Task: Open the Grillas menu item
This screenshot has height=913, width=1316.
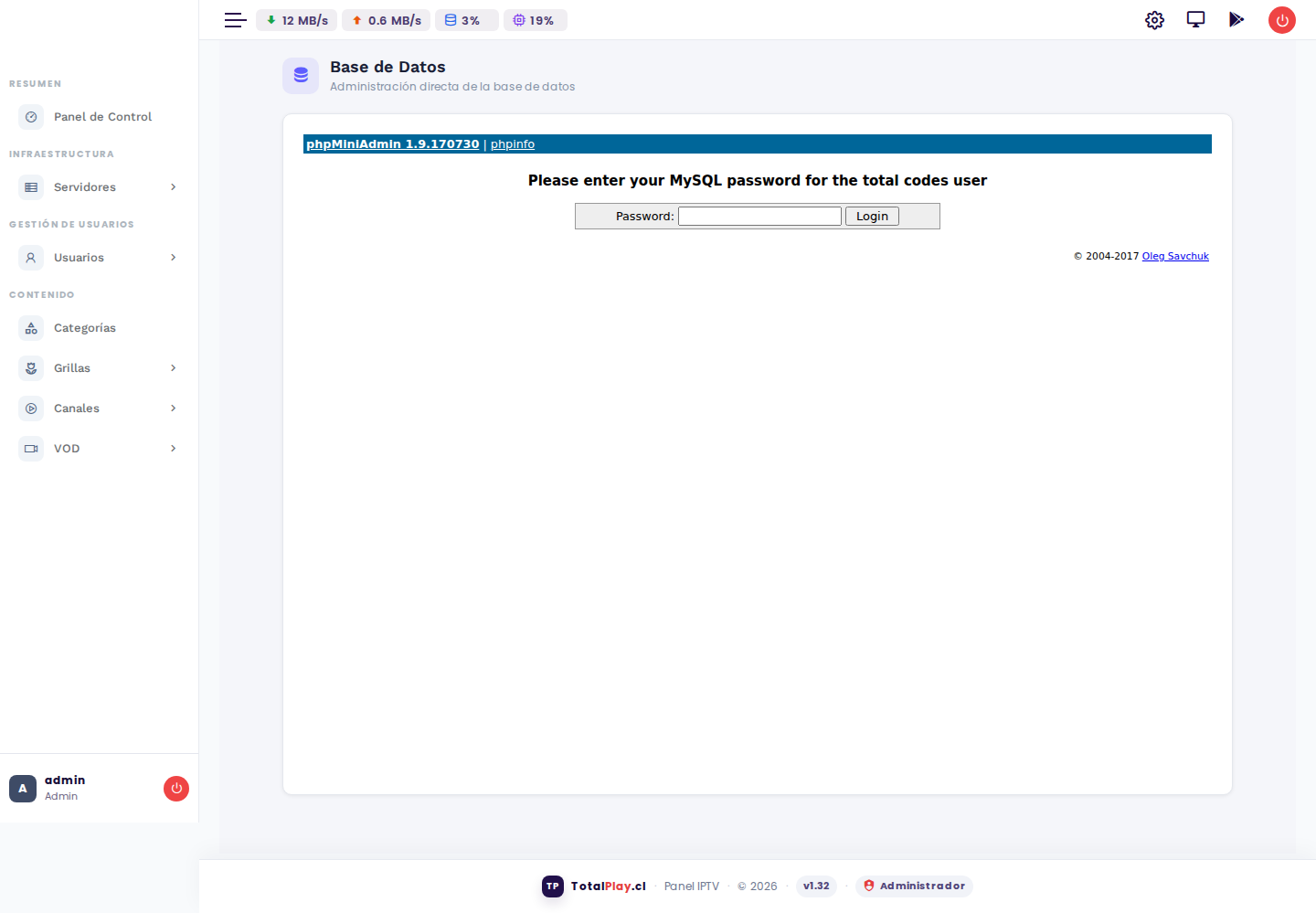Action: pyautogui.click(x=99, y=368)
